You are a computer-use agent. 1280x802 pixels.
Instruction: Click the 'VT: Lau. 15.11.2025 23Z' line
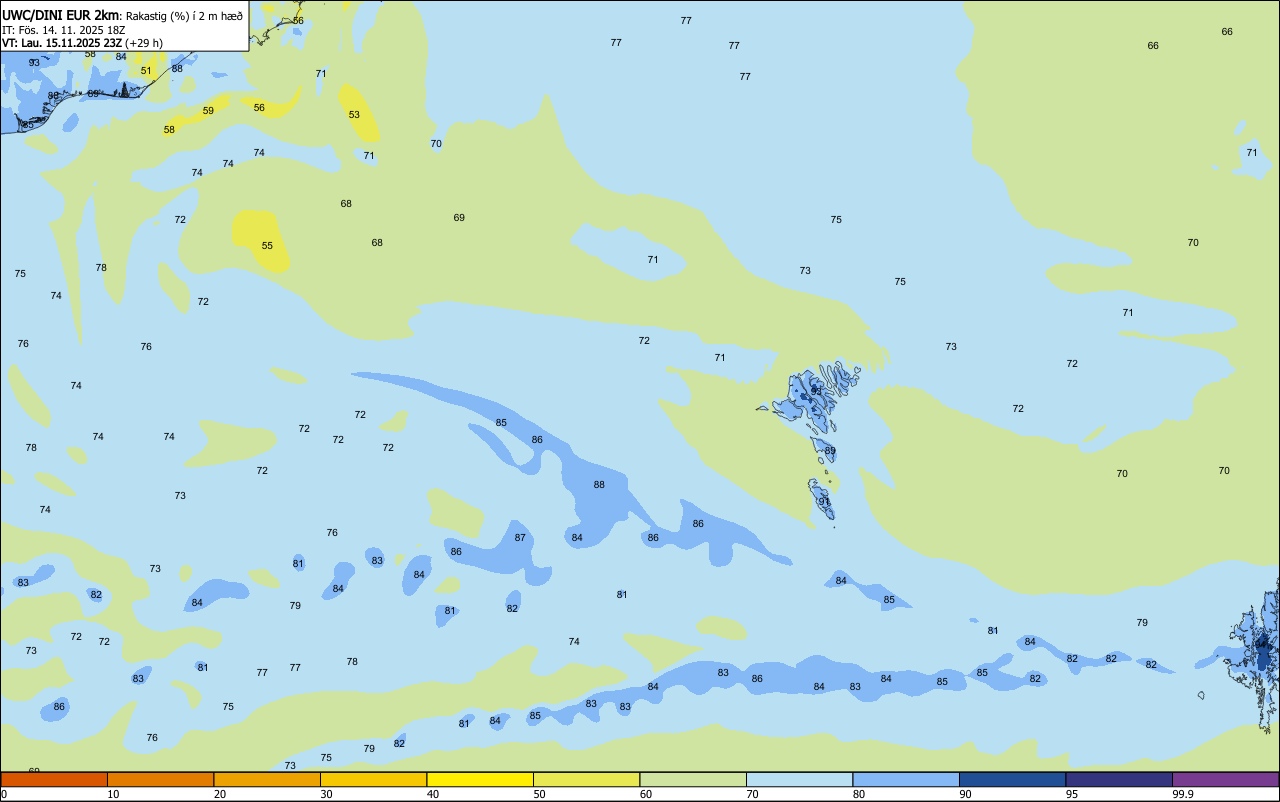(62, 43)
